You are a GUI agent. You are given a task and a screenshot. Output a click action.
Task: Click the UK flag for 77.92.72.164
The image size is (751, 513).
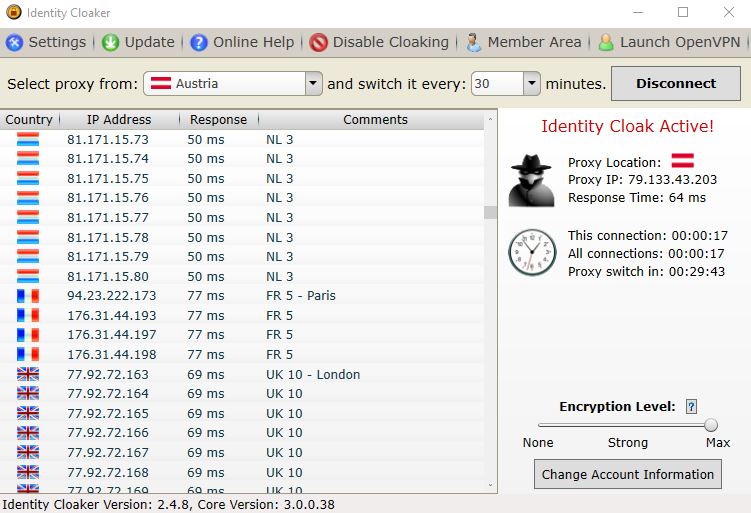[x=28, y=394]
